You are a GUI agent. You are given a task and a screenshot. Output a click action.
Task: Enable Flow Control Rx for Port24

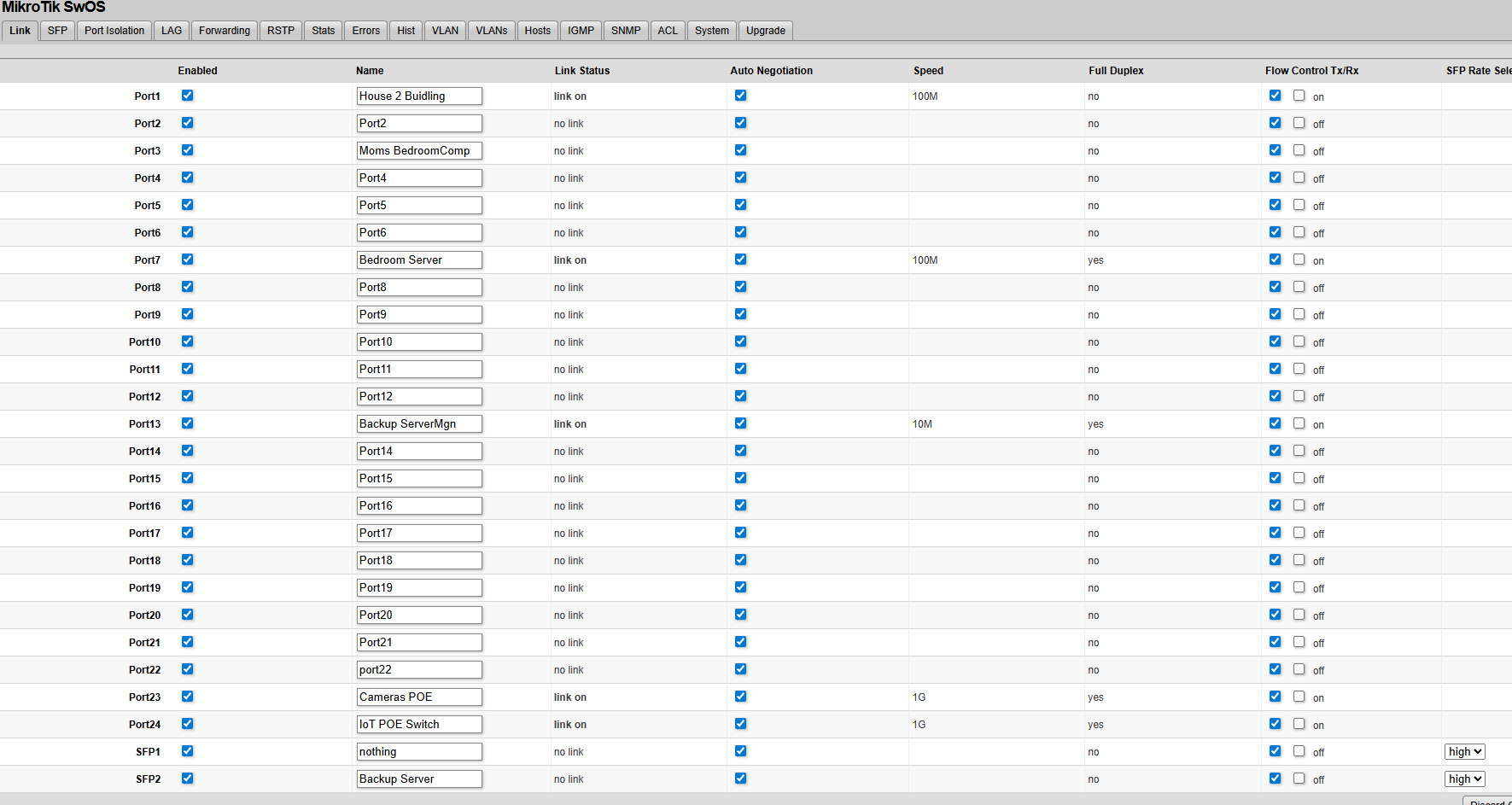[1299, 724]
